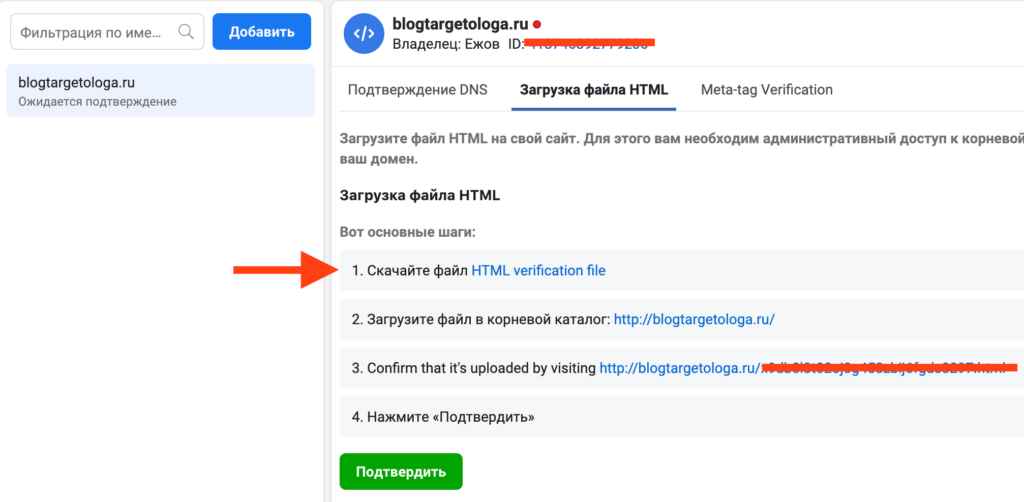Viewport: 1024px width, 502px height.
Task: Click the bold Загрузка файла HTML section heading
Action: coord(420,195)
